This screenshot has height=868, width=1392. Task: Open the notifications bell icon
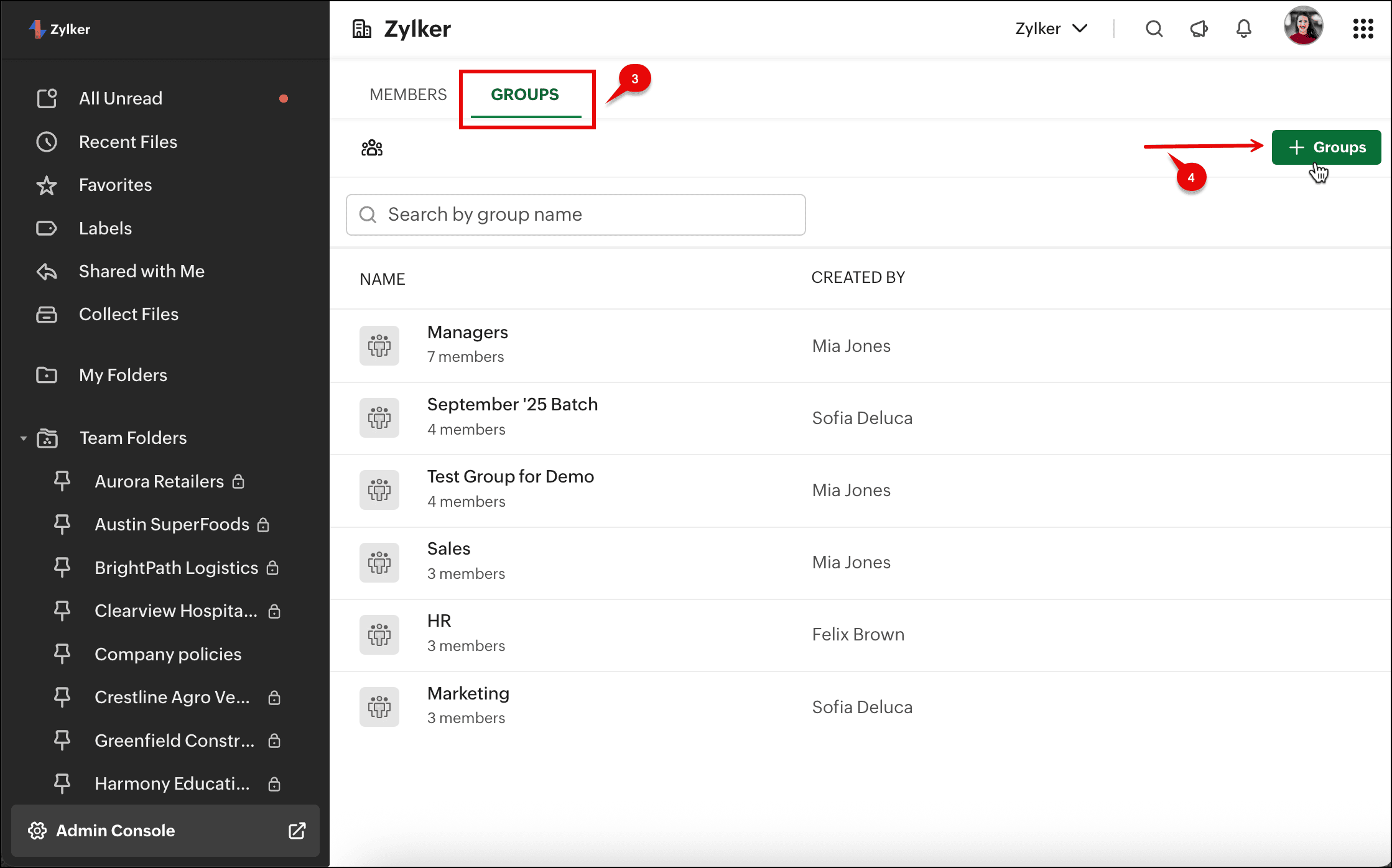coord(1243,29)
